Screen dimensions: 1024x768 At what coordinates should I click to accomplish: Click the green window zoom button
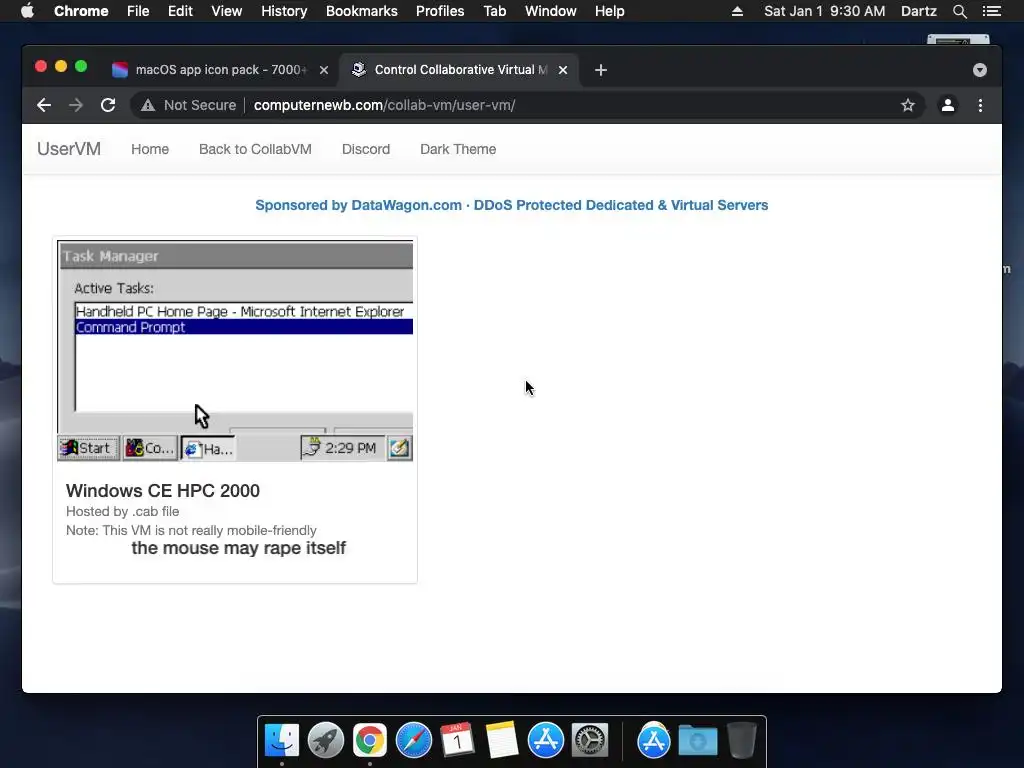coord(81,67)
